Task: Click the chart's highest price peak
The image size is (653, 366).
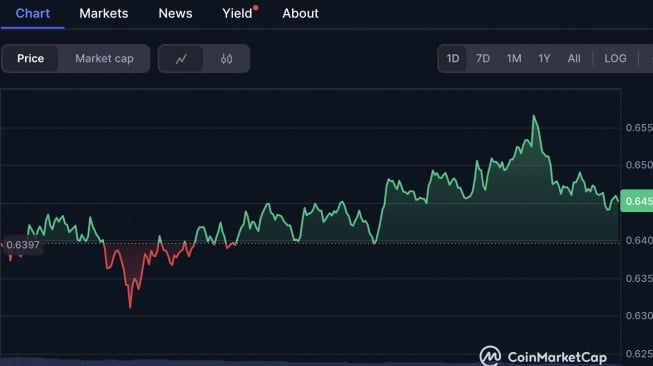Action: (x=534, y=116)
